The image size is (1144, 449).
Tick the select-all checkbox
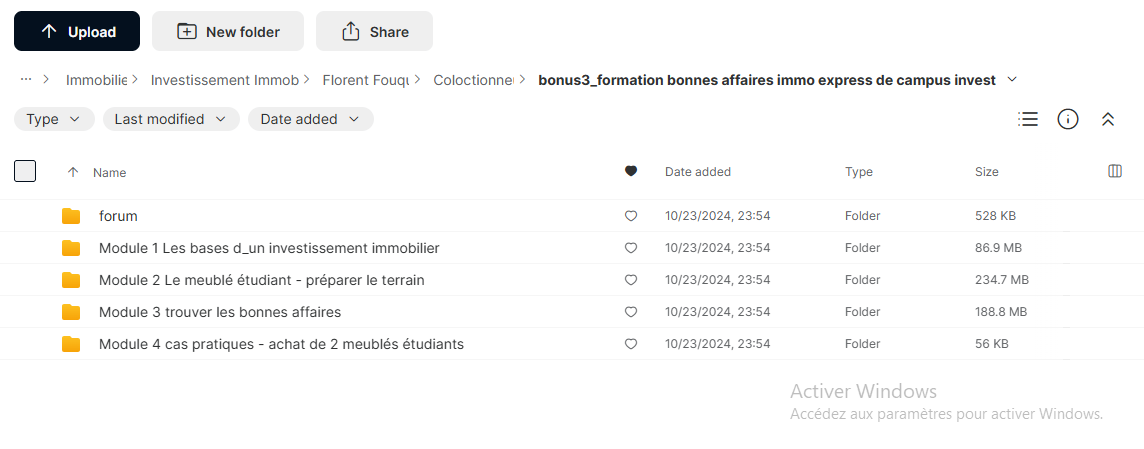pyautogui.click(x=25, y=172)
